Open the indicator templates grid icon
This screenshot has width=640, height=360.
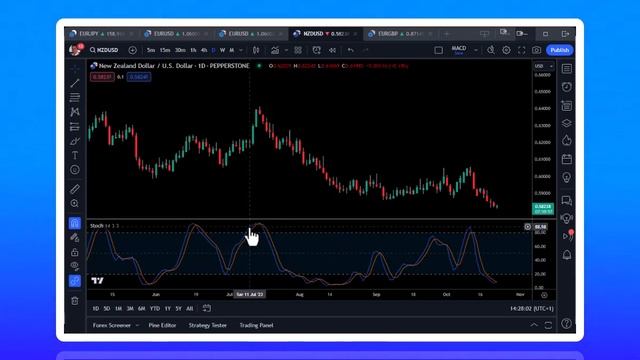(x=298, y=50)
